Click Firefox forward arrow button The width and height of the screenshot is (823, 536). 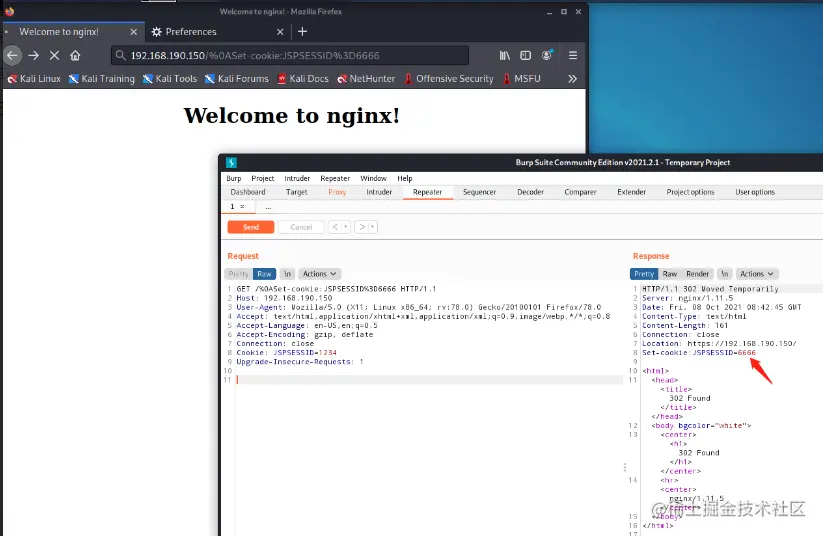pos(34,55)
